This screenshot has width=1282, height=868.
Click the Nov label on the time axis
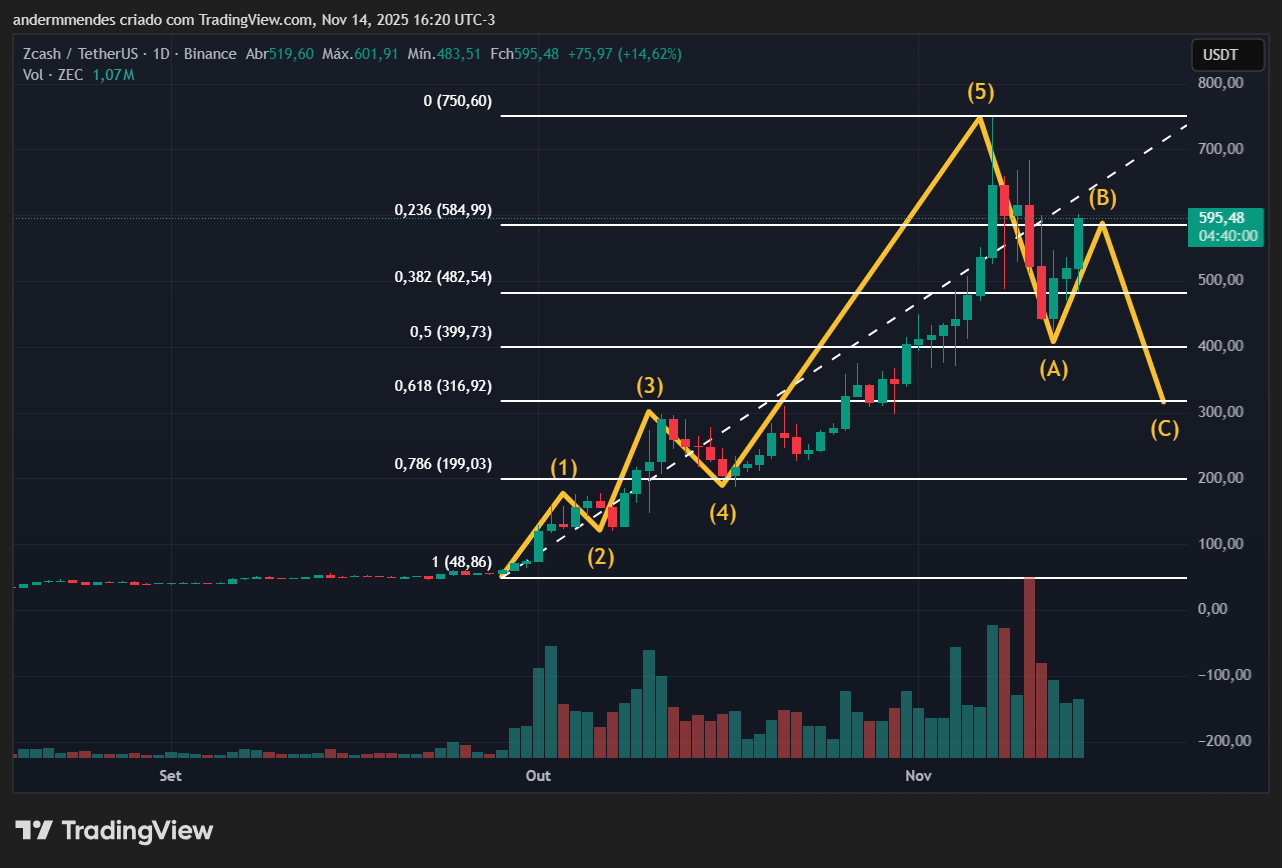918,775
